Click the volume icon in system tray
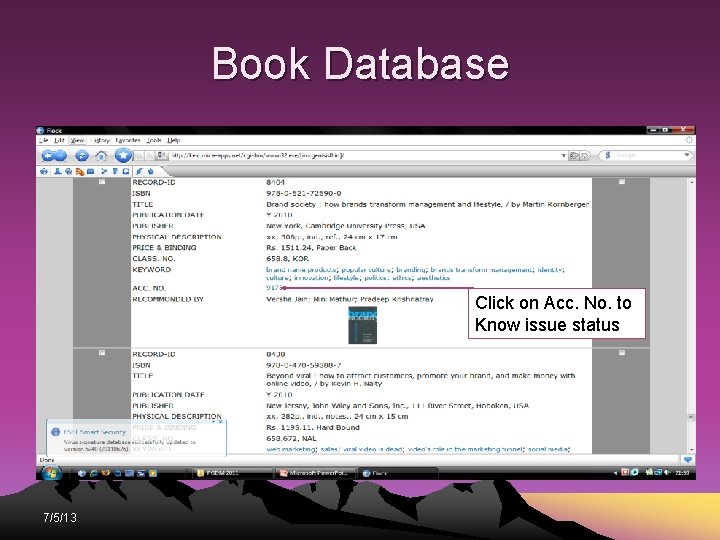 point(667,472)
